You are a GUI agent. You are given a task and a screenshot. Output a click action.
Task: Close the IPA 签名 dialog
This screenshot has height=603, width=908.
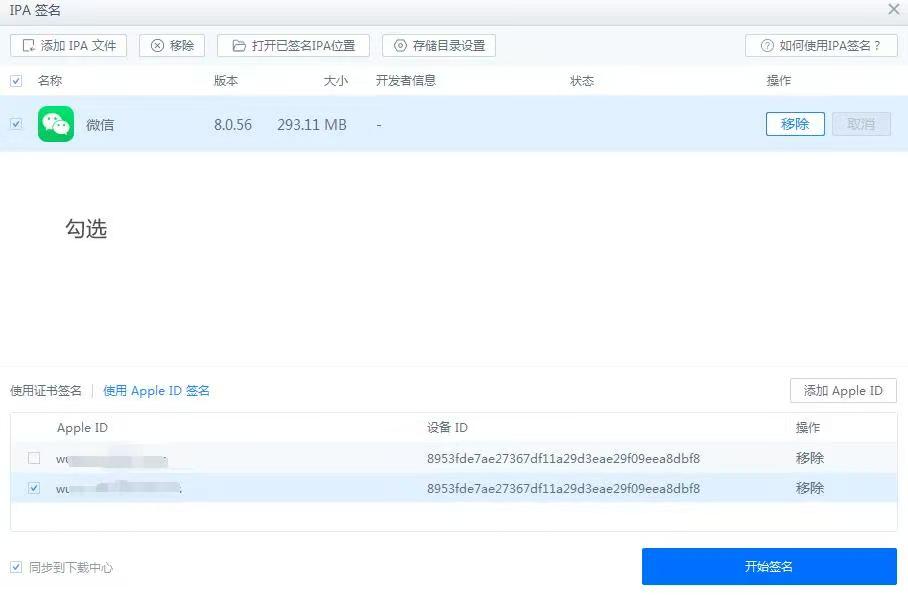[x=893, y=10]
